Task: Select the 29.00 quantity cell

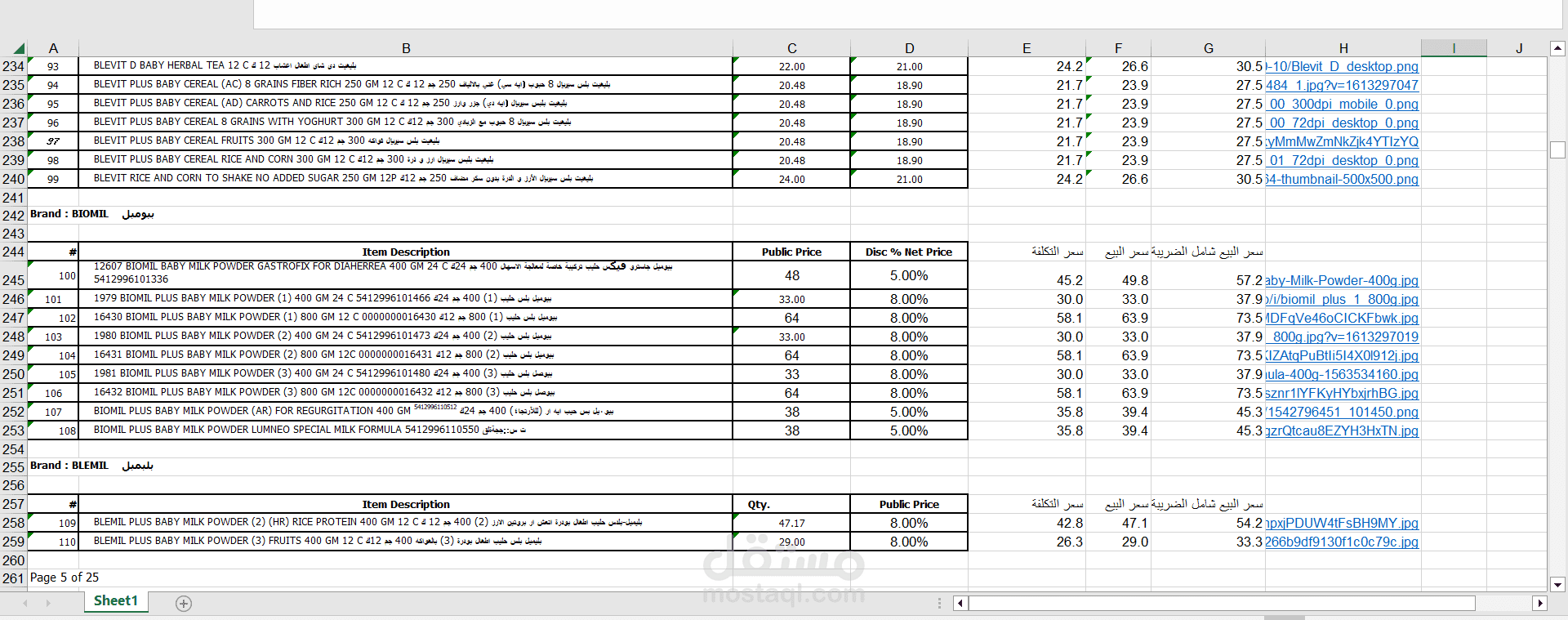Action: pos(791,542)
